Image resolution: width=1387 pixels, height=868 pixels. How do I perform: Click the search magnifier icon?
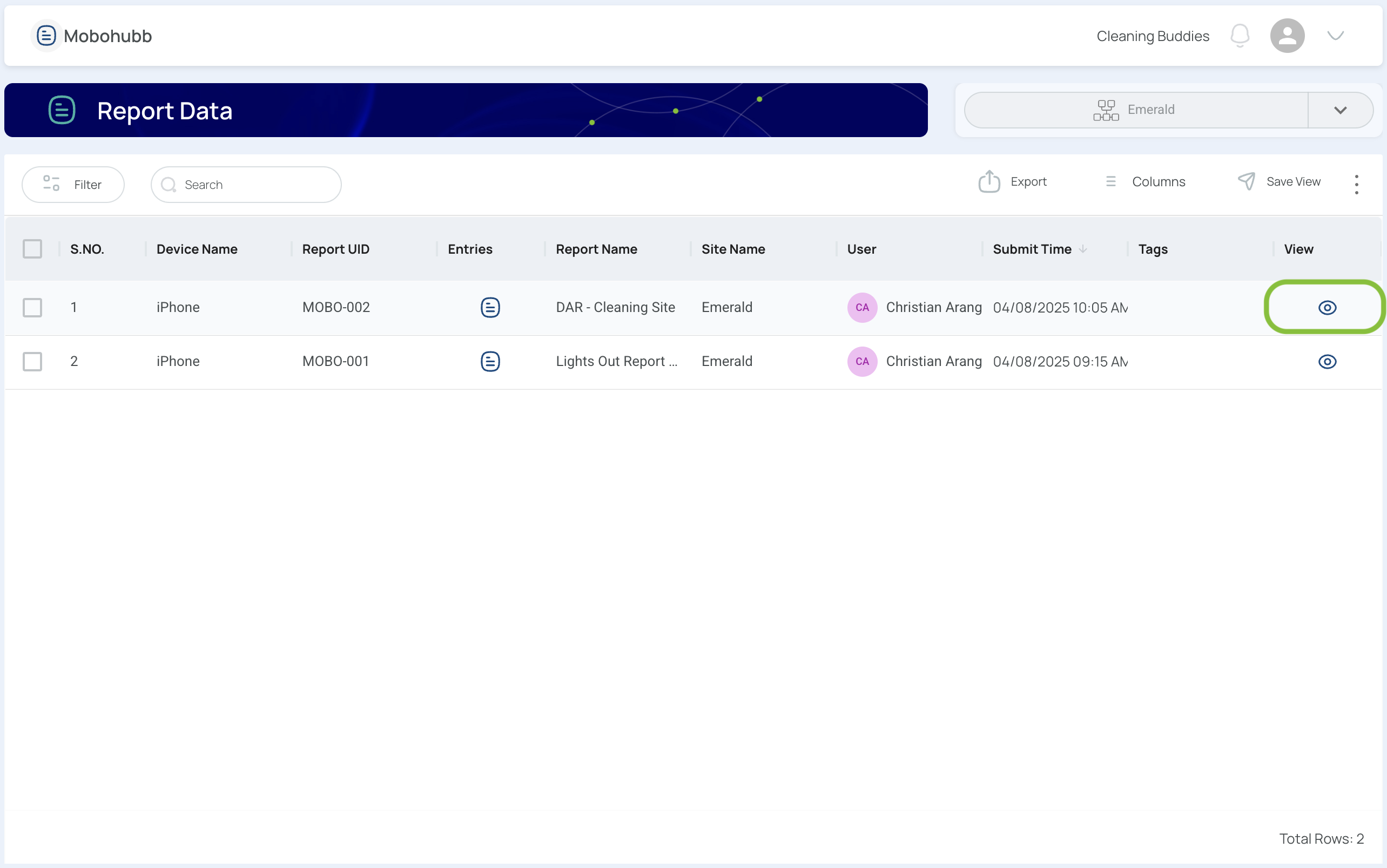[169, 184]
